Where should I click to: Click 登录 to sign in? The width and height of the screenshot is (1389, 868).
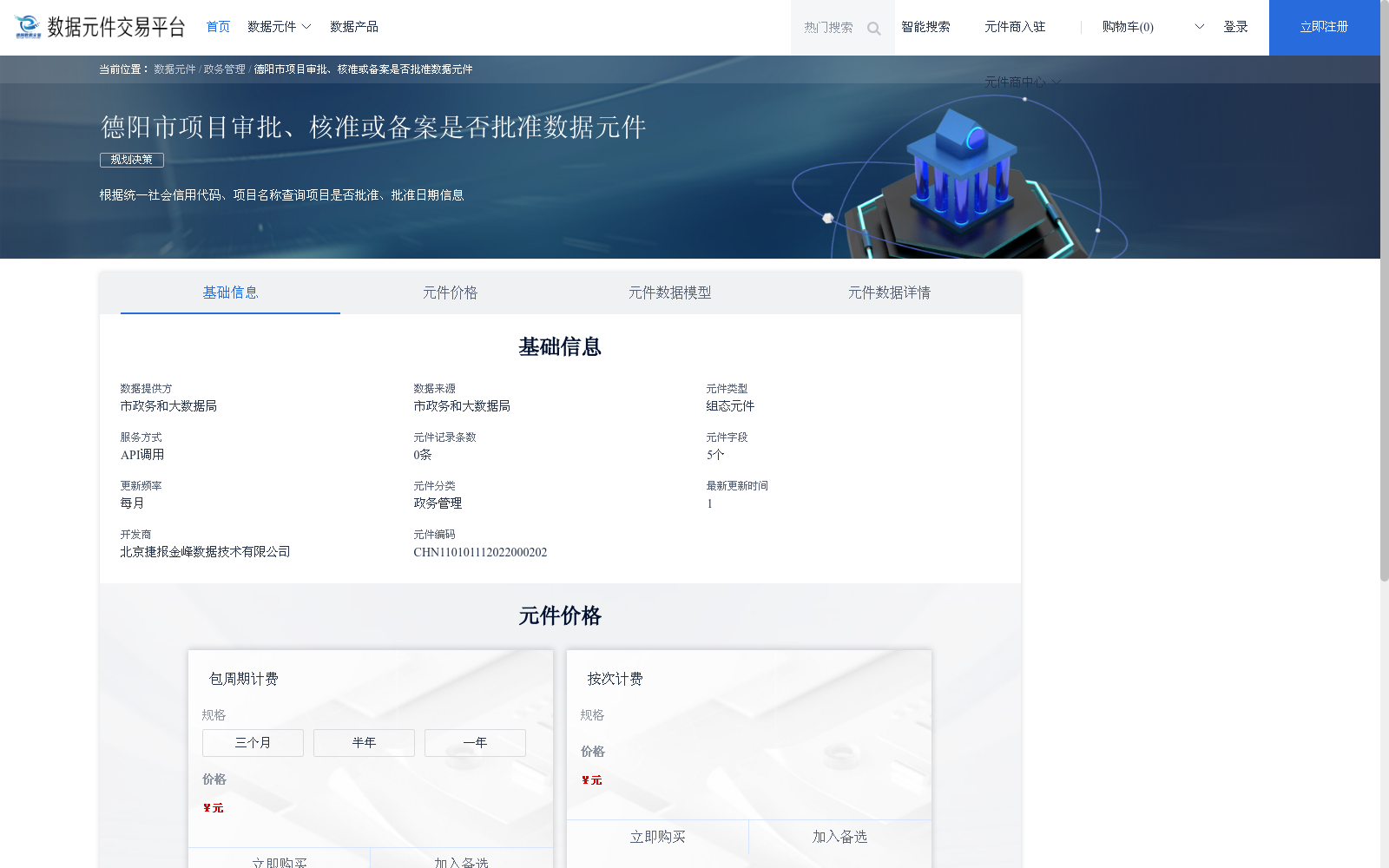[1235, 27]
